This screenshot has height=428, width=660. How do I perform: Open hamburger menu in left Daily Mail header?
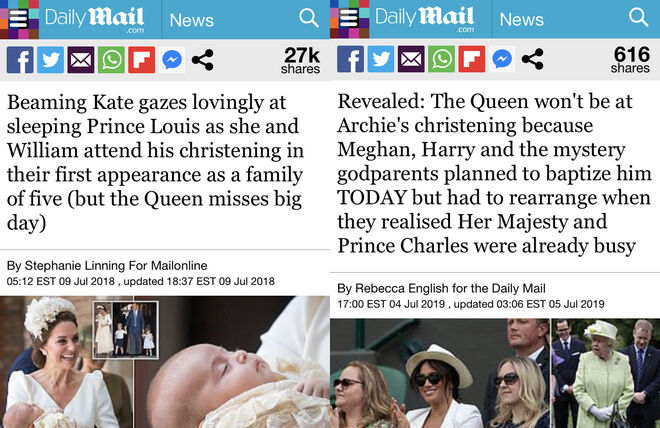click(x=19, y=19)
